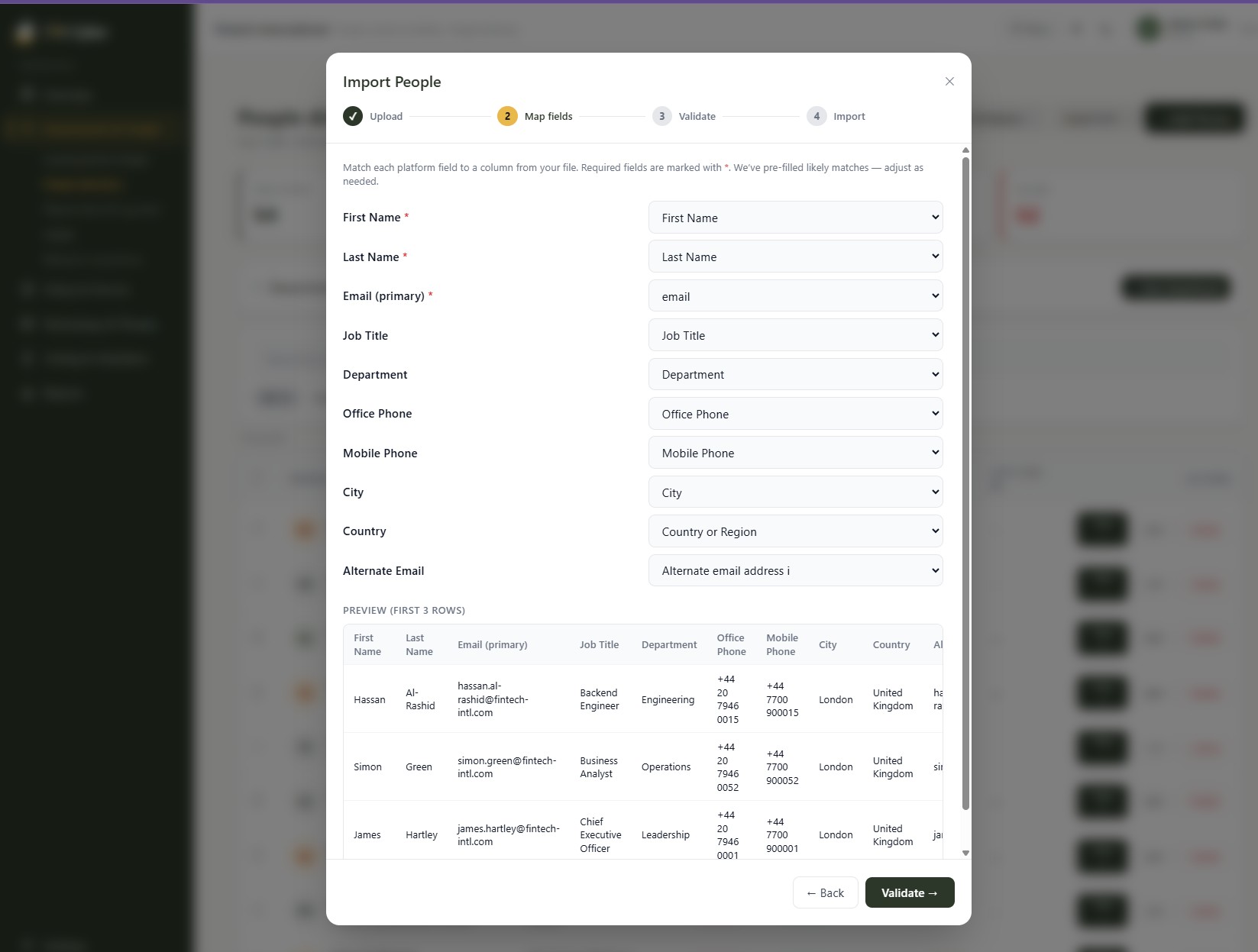Click the Department preview column header

669,644
